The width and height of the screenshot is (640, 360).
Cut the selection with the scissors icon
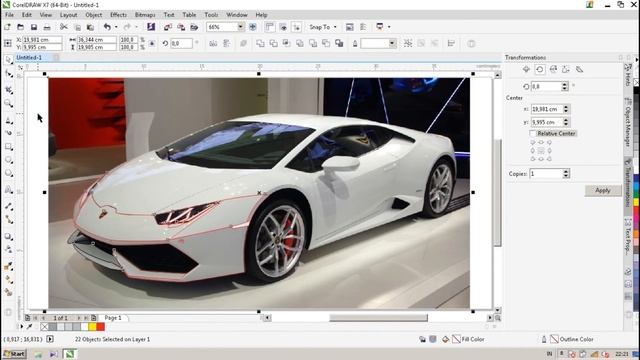pyautogui.click(x=64, y=27)
